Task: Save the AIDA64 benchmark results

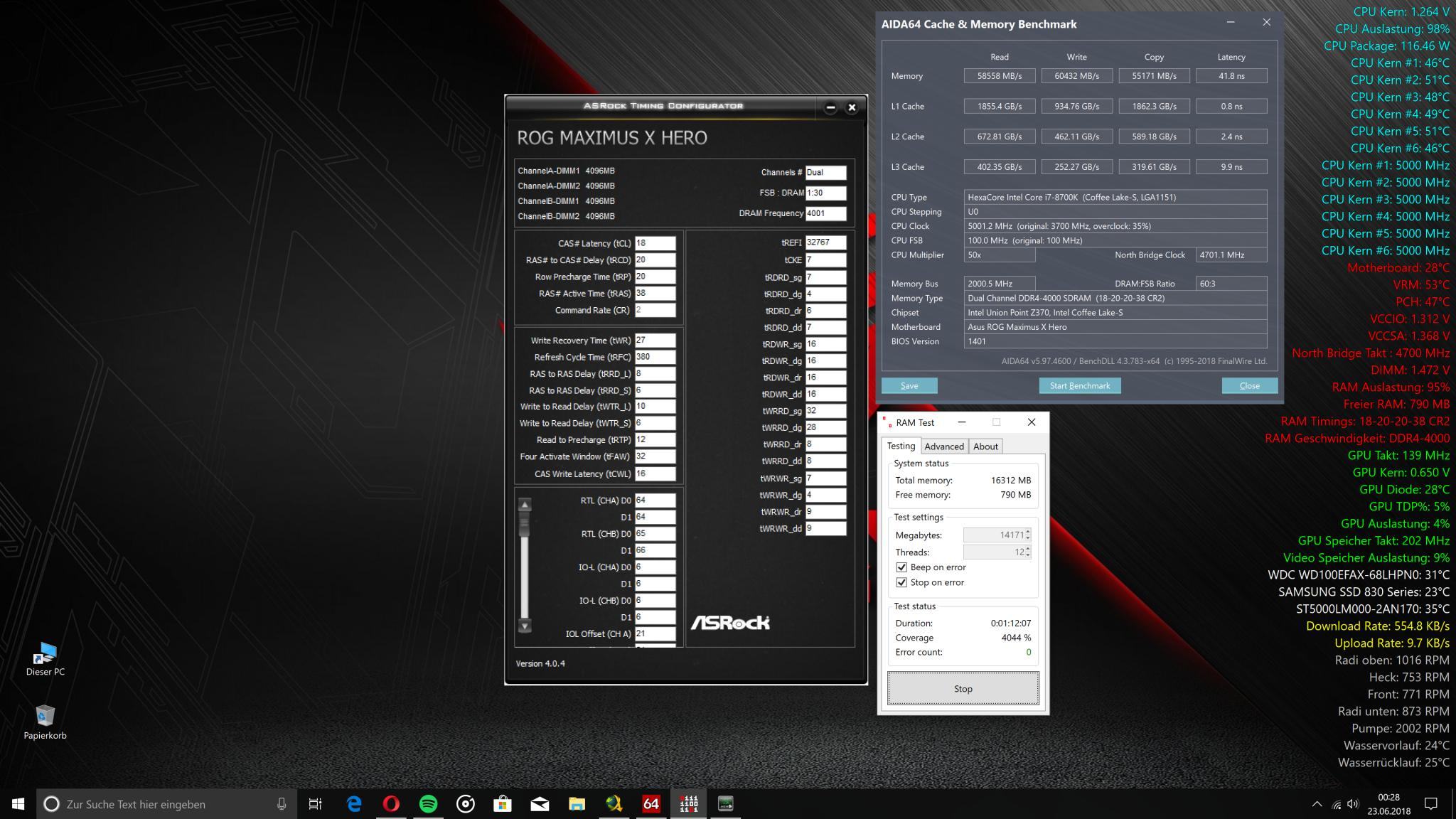Action: point(909,385)
